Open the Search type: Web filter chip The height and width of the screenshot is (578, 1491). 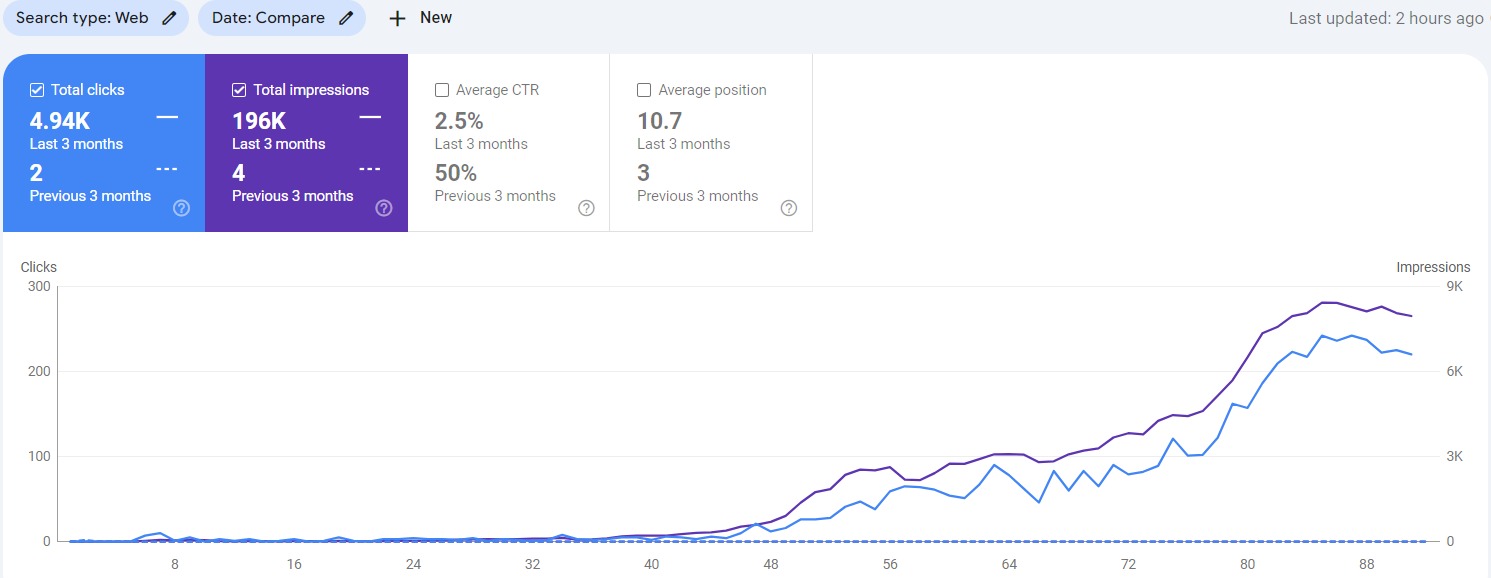82,18
